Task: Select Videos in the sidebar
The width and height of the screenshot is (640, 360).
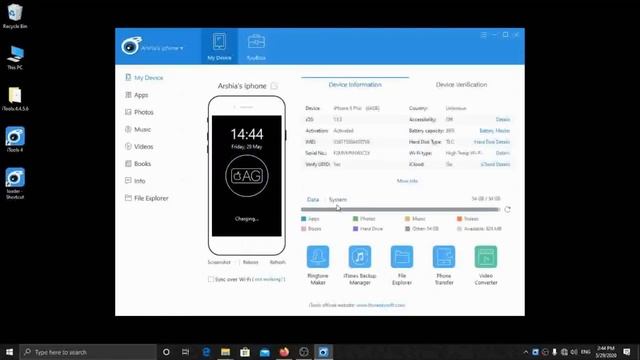Action: point(139,147)
